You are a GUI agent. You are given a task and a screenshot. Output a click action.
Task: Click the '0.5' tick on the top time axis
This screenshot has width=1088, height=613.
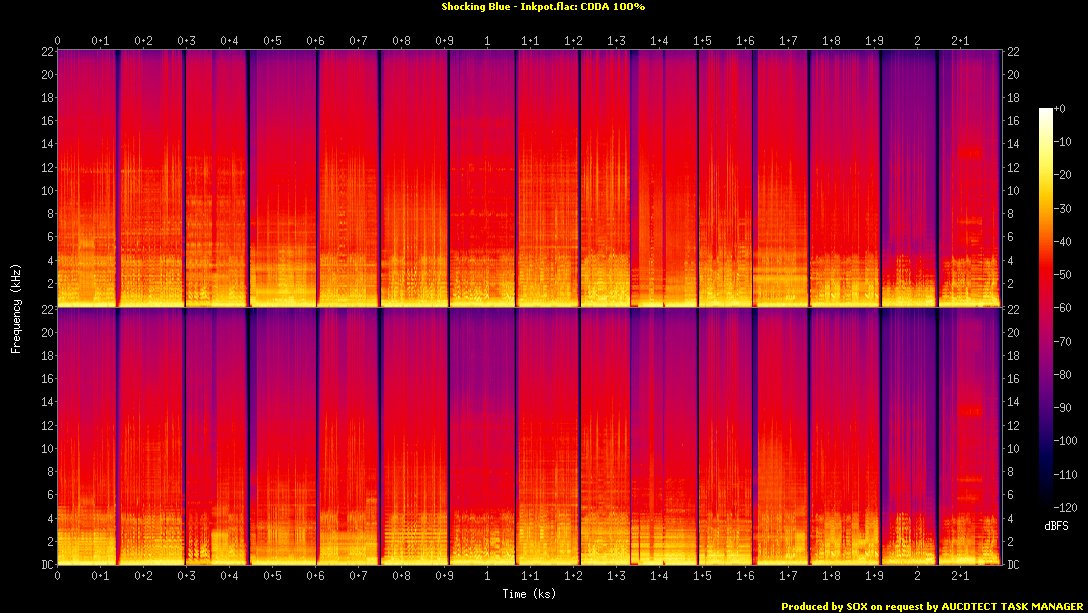pos(272,40)
